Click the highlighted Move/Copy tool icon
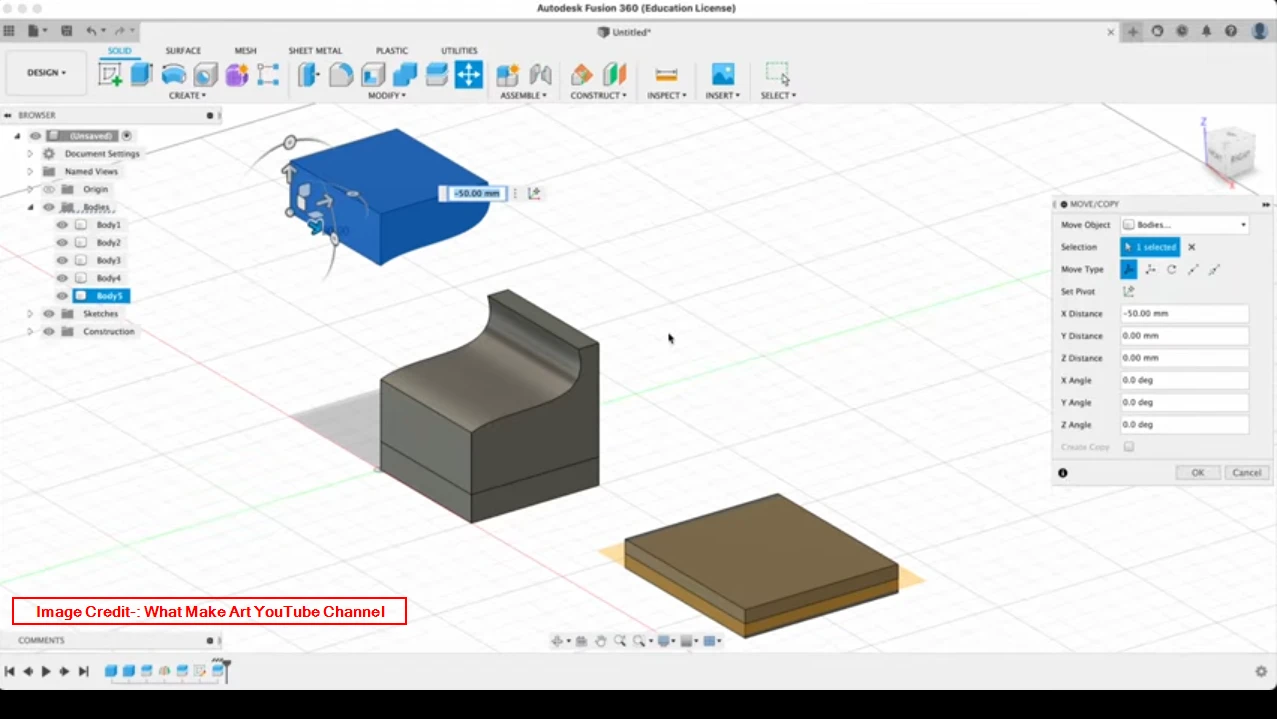The image size is (1277, 719). coord(469,74)
